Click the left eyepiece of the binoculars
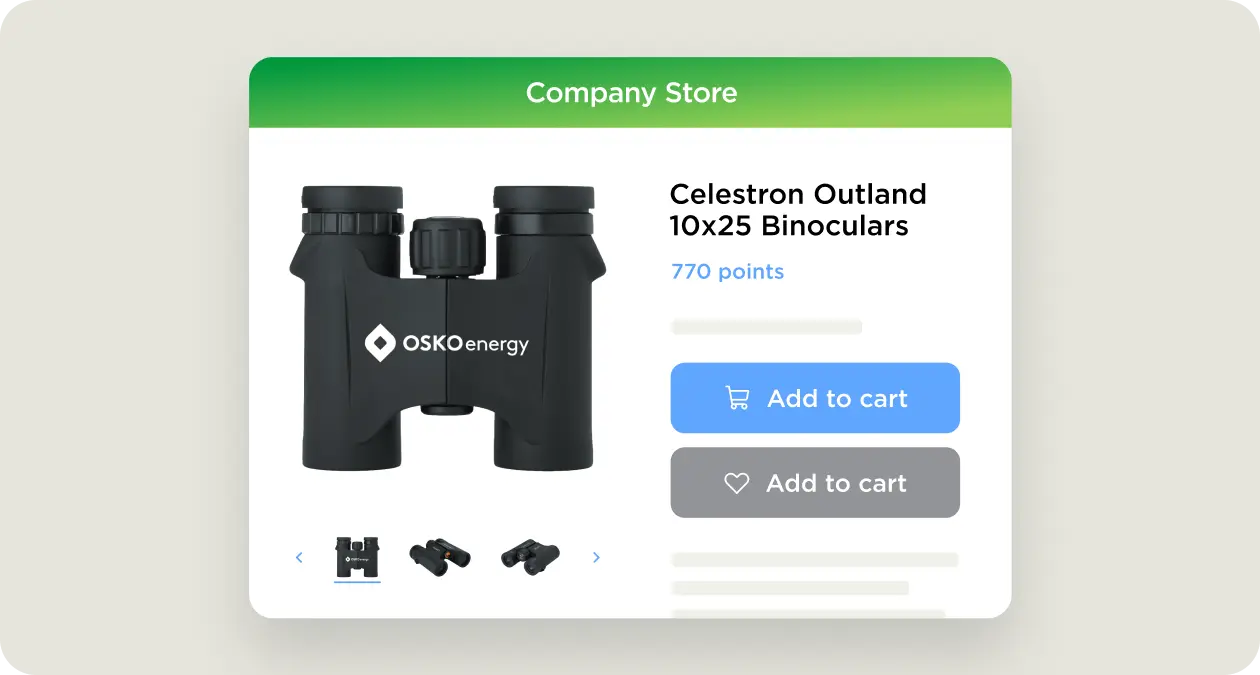This screenshot has width=1260, height=675. tap(352, 209)
